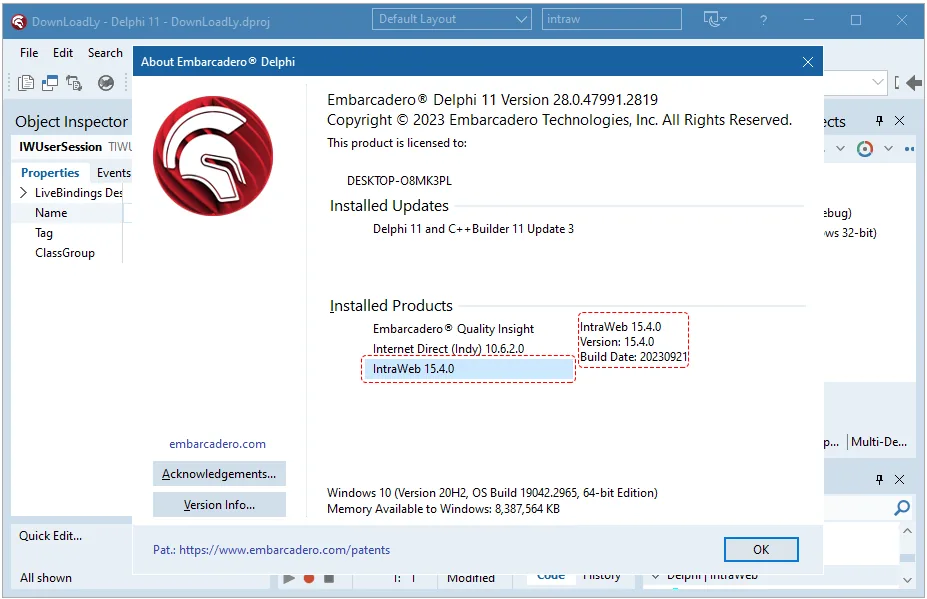Click the colorful circle icon in Projects toolbar
Image resolution: width=927 pixels, height=599 pixels.
[864, 148]
